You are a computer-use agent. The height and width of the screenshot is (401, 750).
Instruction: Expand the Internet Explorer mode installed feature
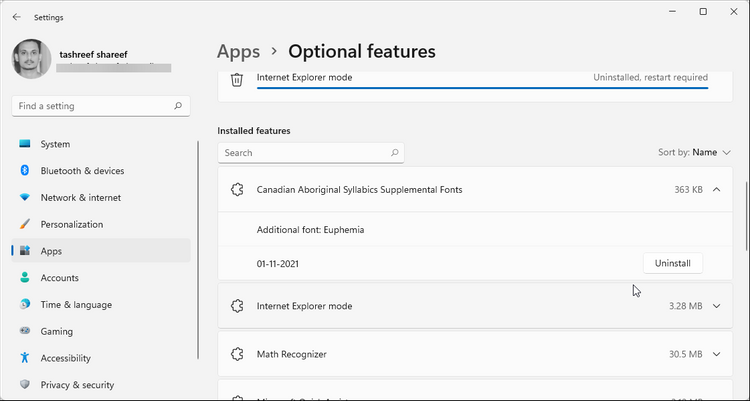(716, 306)
